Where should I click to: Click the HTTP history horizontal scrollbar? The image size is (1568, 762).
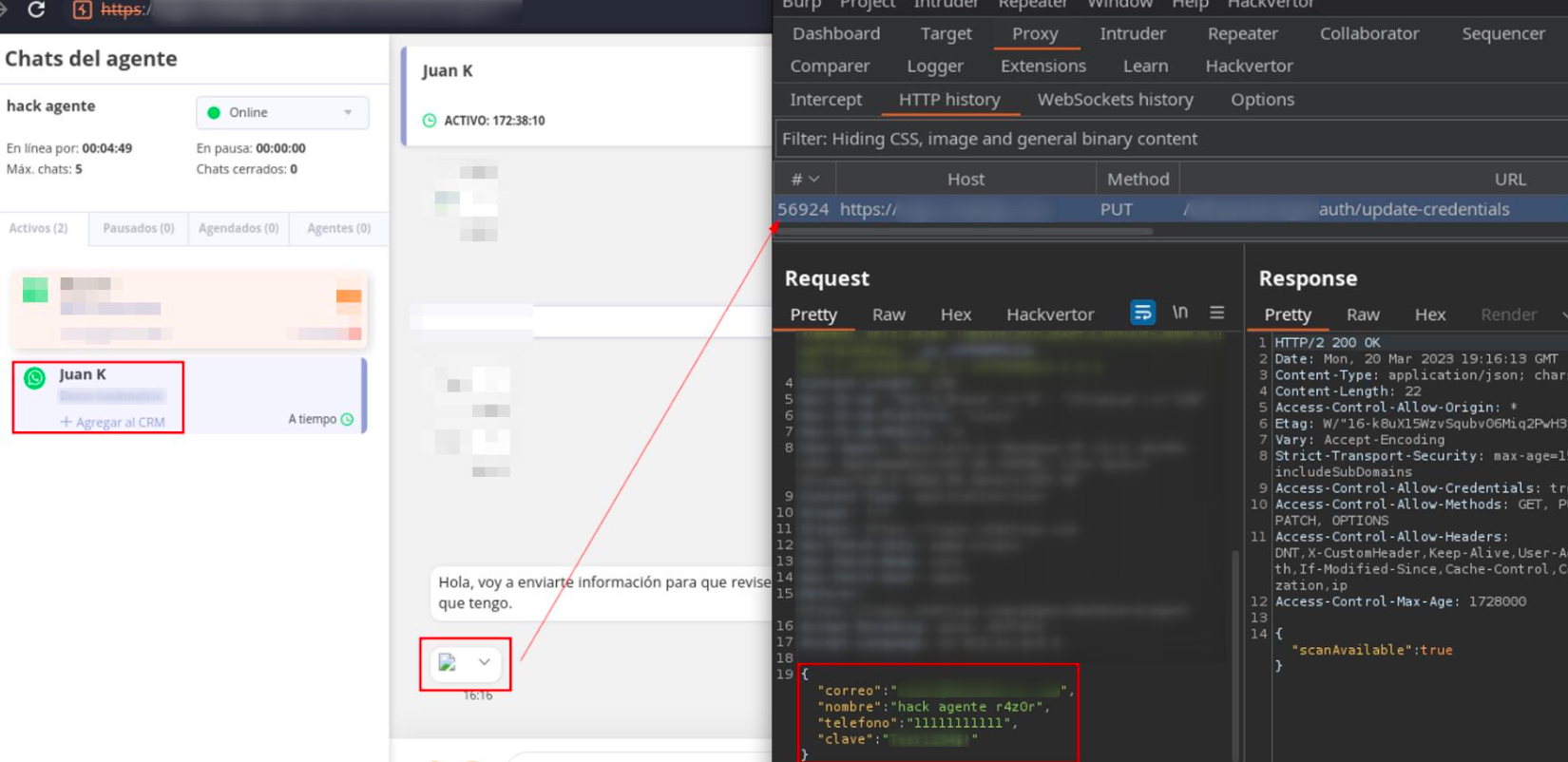click(x=965, y=231)
